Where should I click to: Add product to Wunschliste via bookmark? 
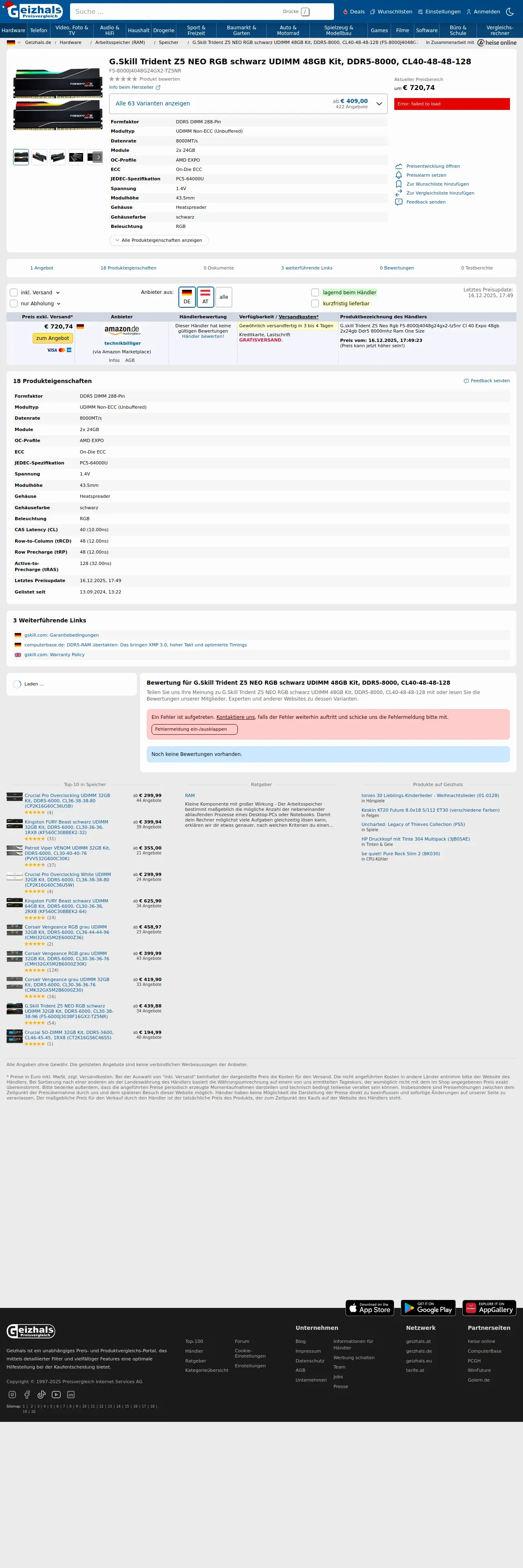(432, 184)
